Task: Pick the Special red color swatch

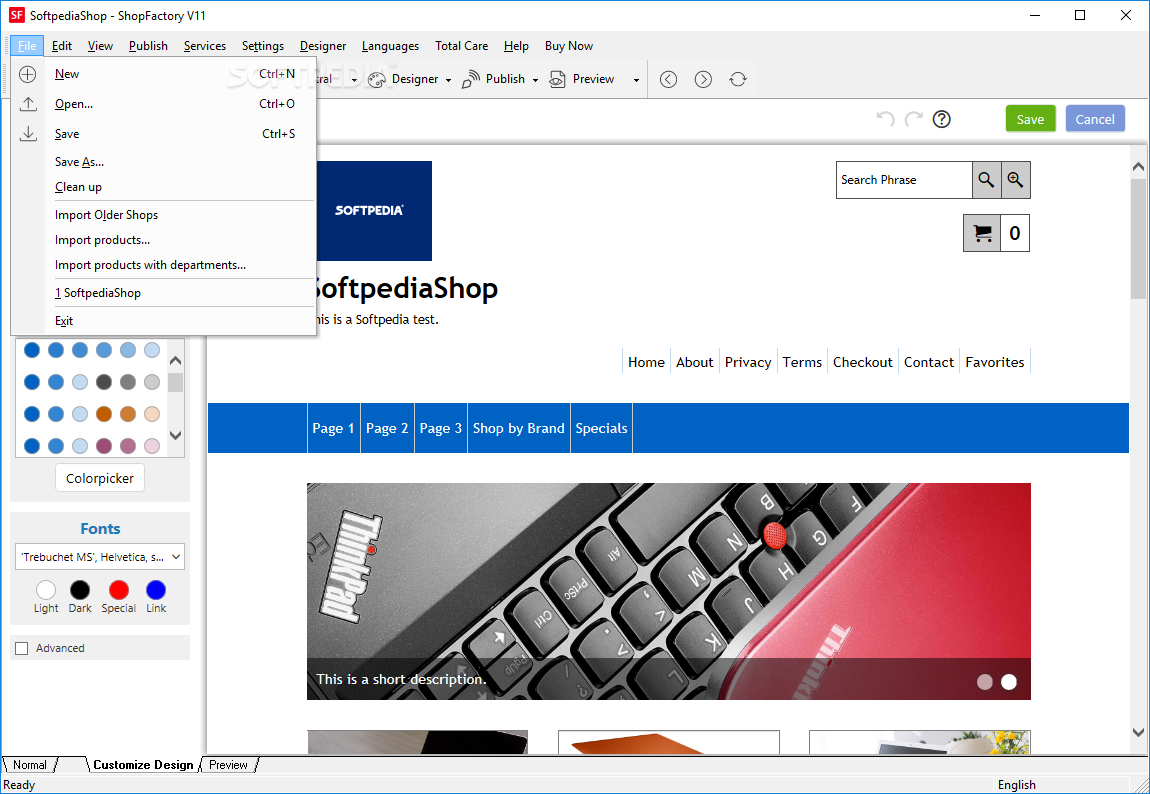Action: click(x=119, y=590)
